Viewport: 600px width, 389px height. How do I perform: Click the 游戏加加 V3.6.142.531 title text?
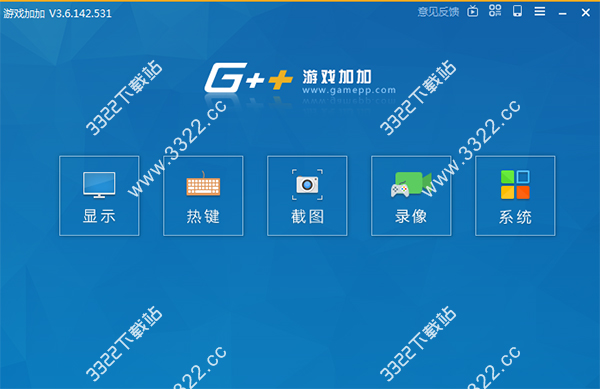[x=57, y=14]
